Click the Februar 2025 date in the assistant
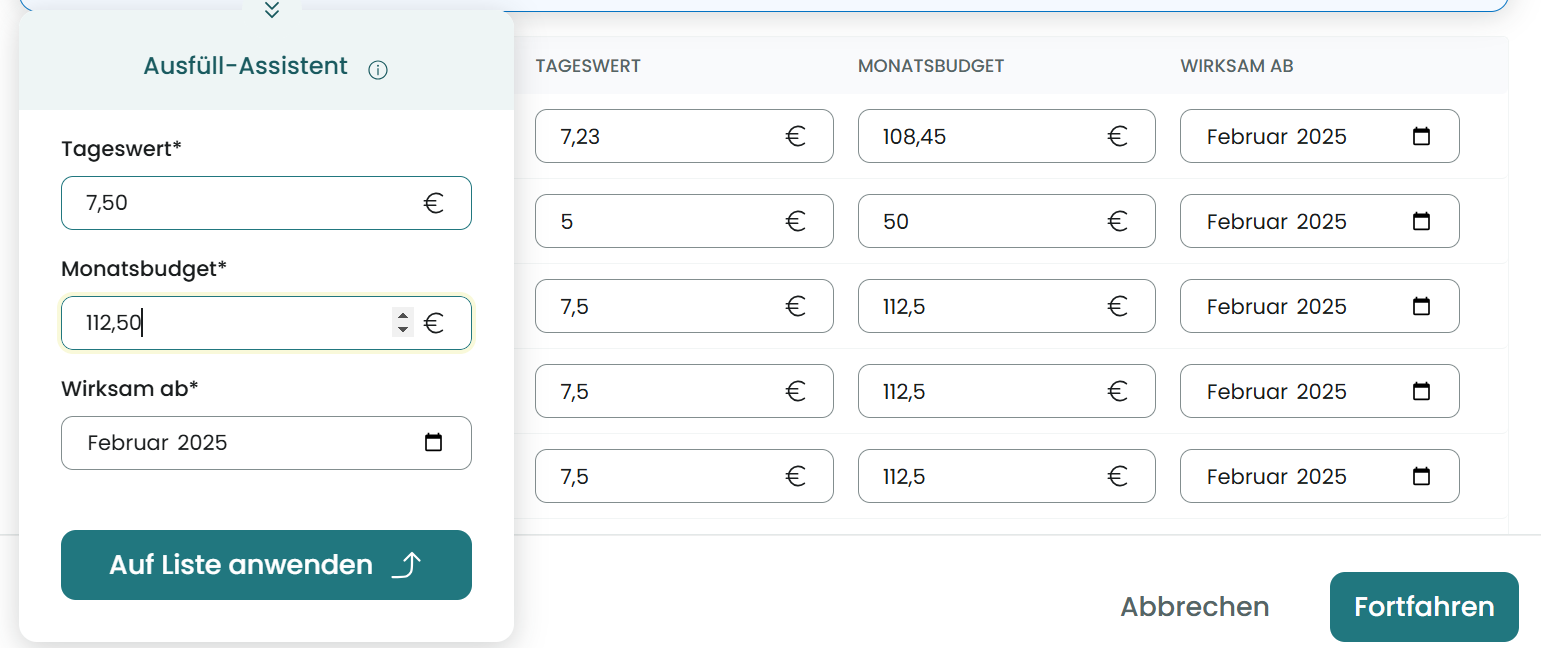This screenshot has height=648, width=1541. (158, 443)
